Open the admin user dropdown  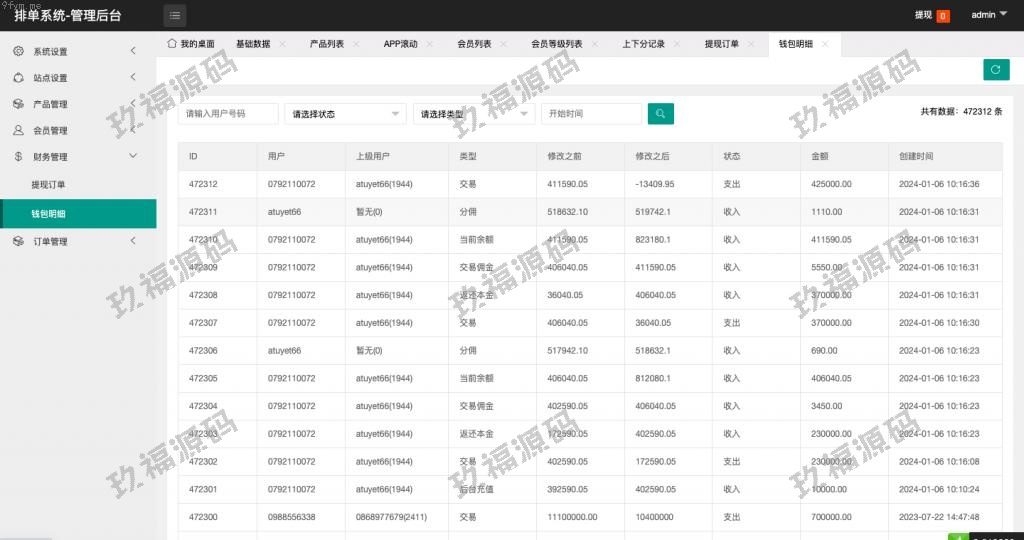(x=988, y=15)
